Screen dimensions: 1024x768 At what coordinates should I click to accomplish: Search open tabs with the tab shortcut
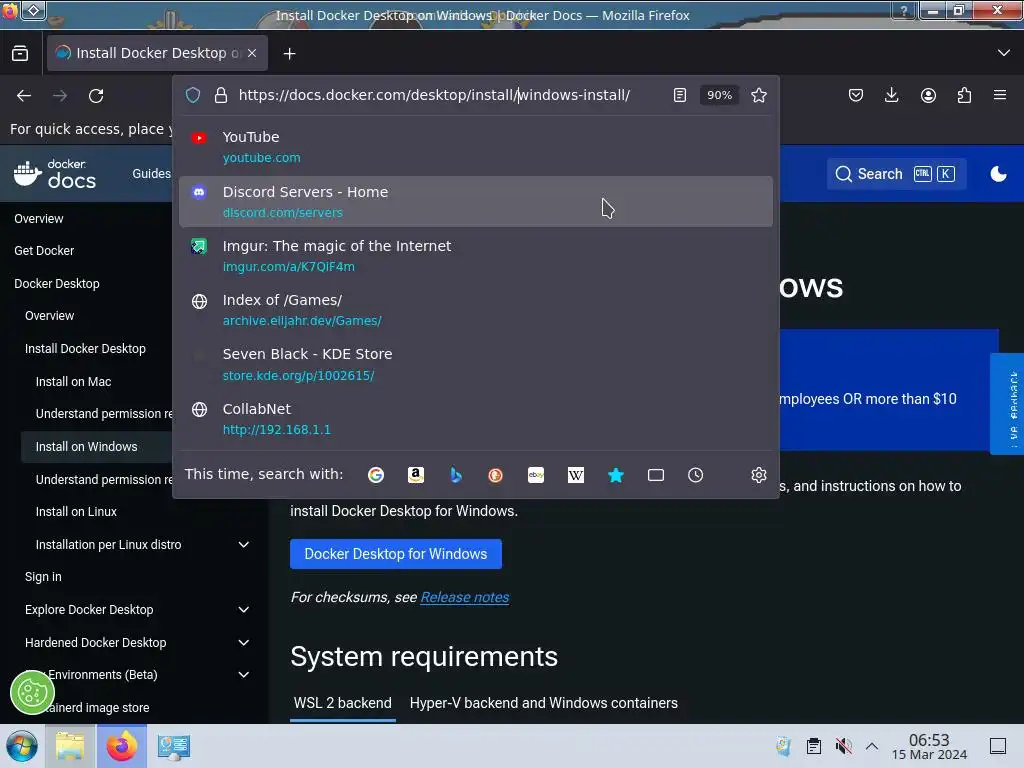tap(656, 475)
